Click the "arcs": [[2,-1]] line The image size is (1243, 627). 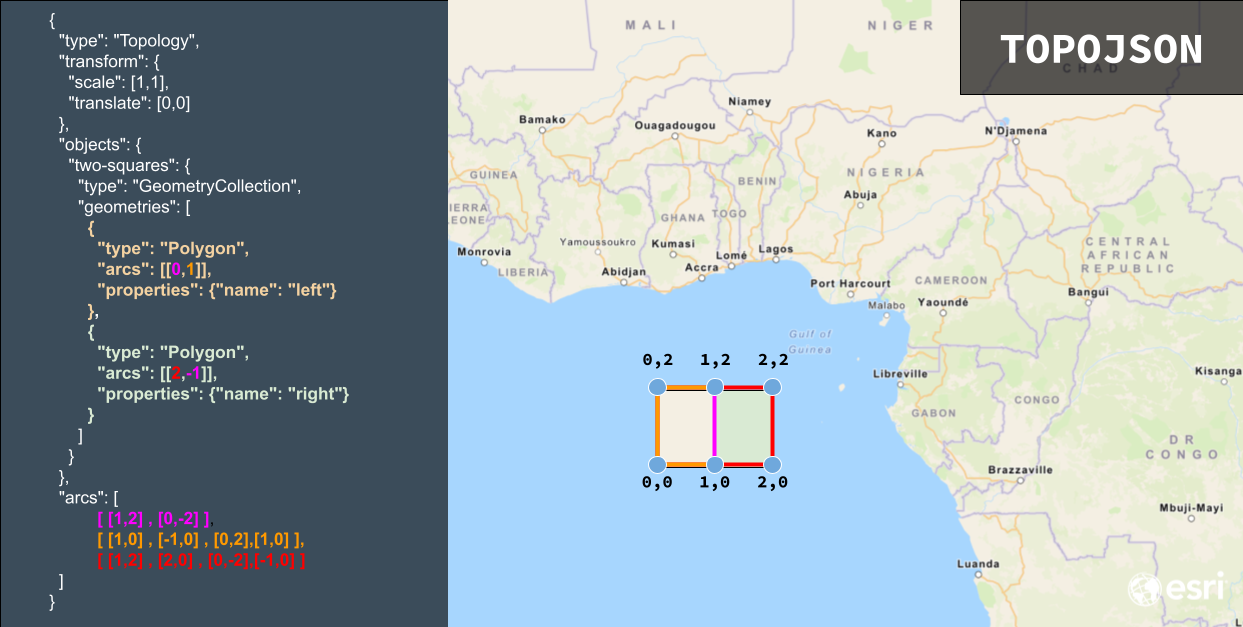pyautogui.click(x=156, y=373)
